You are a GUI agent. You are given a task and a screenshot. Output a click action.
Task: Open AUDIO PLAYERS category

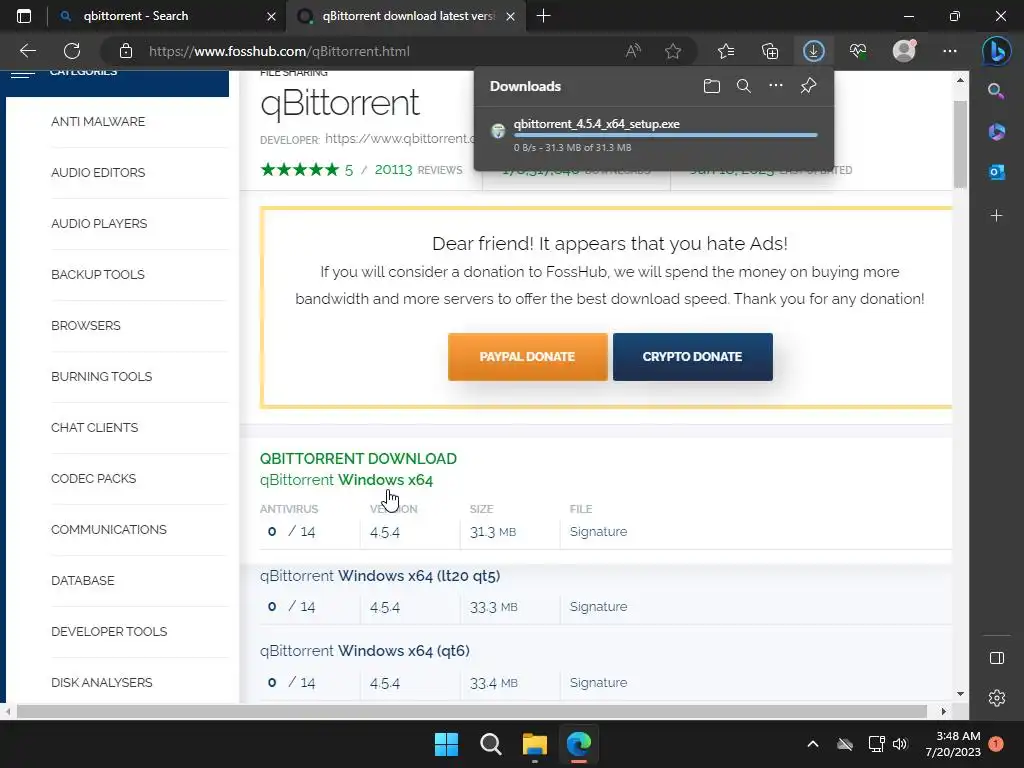click(99, 223)
